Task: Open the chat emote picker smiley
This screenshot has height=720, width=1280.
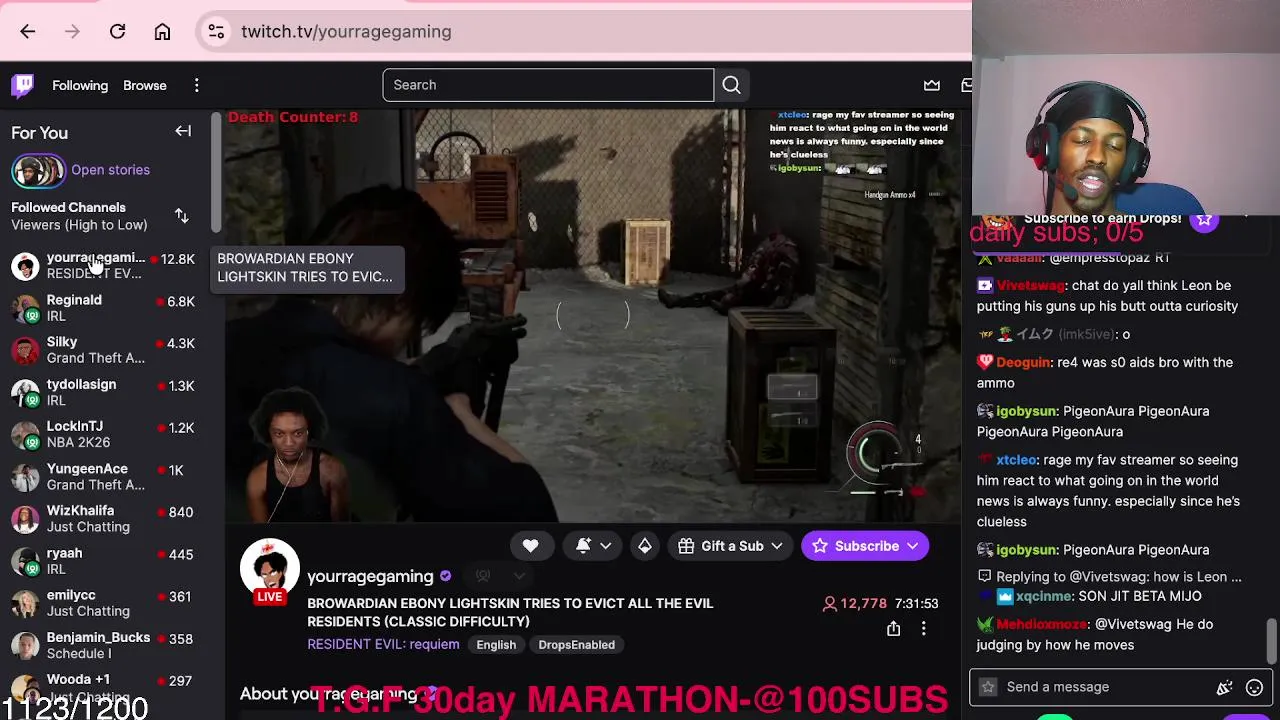Action: [x=1255, y=687]
